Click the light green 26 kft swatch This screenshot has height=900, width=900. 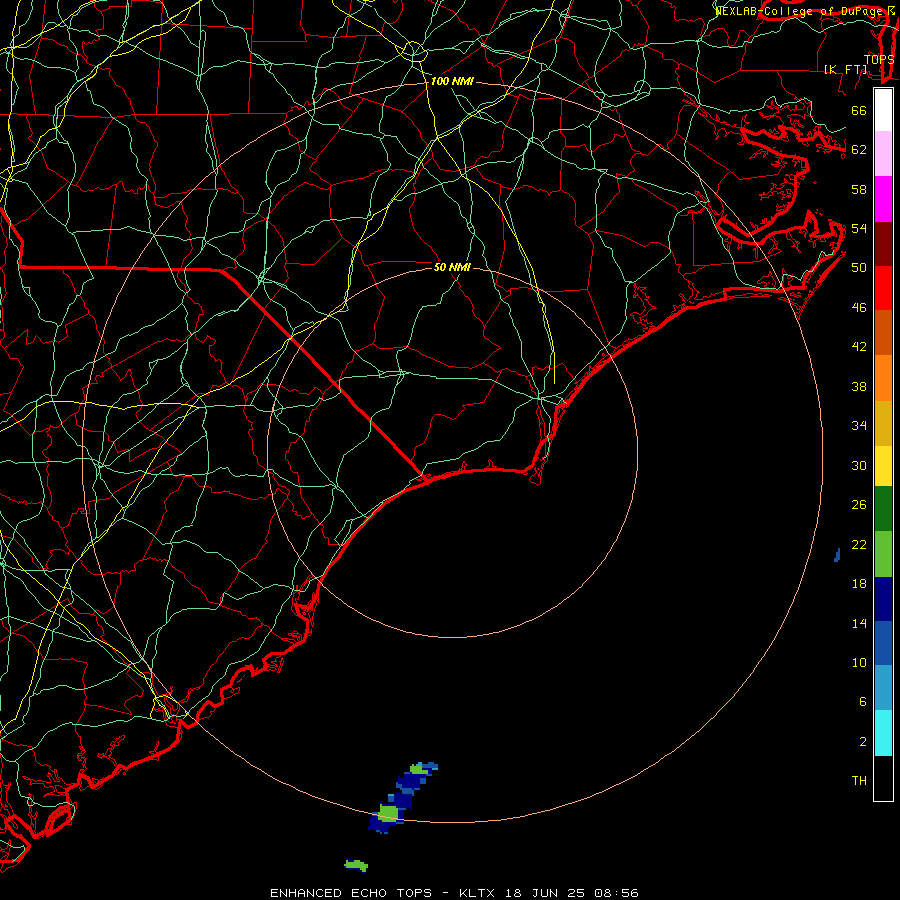(883, 554)
